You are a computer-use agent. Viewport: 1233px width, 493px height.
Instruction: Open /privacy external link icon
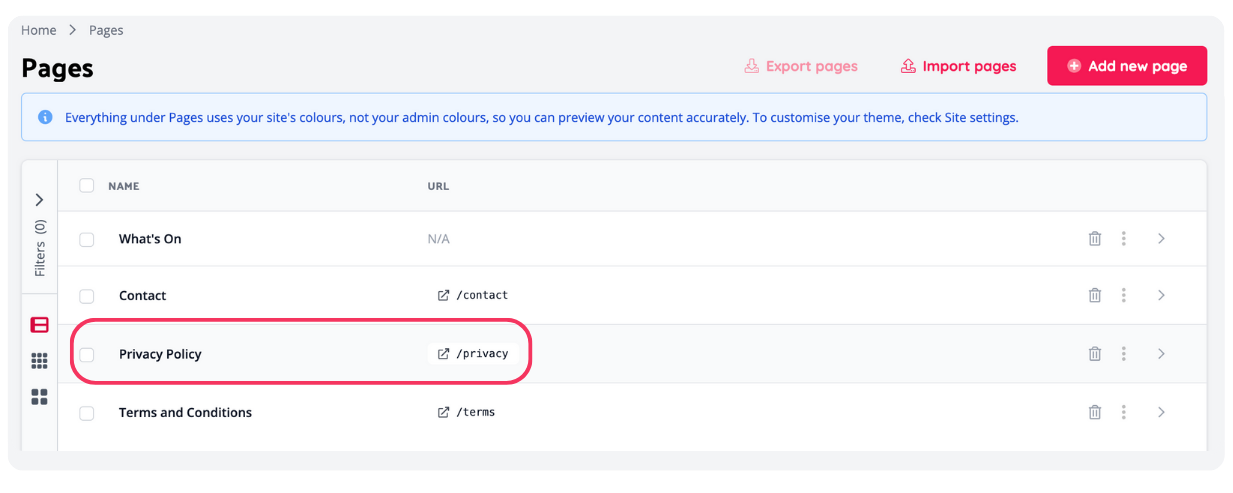click(443, 353)
